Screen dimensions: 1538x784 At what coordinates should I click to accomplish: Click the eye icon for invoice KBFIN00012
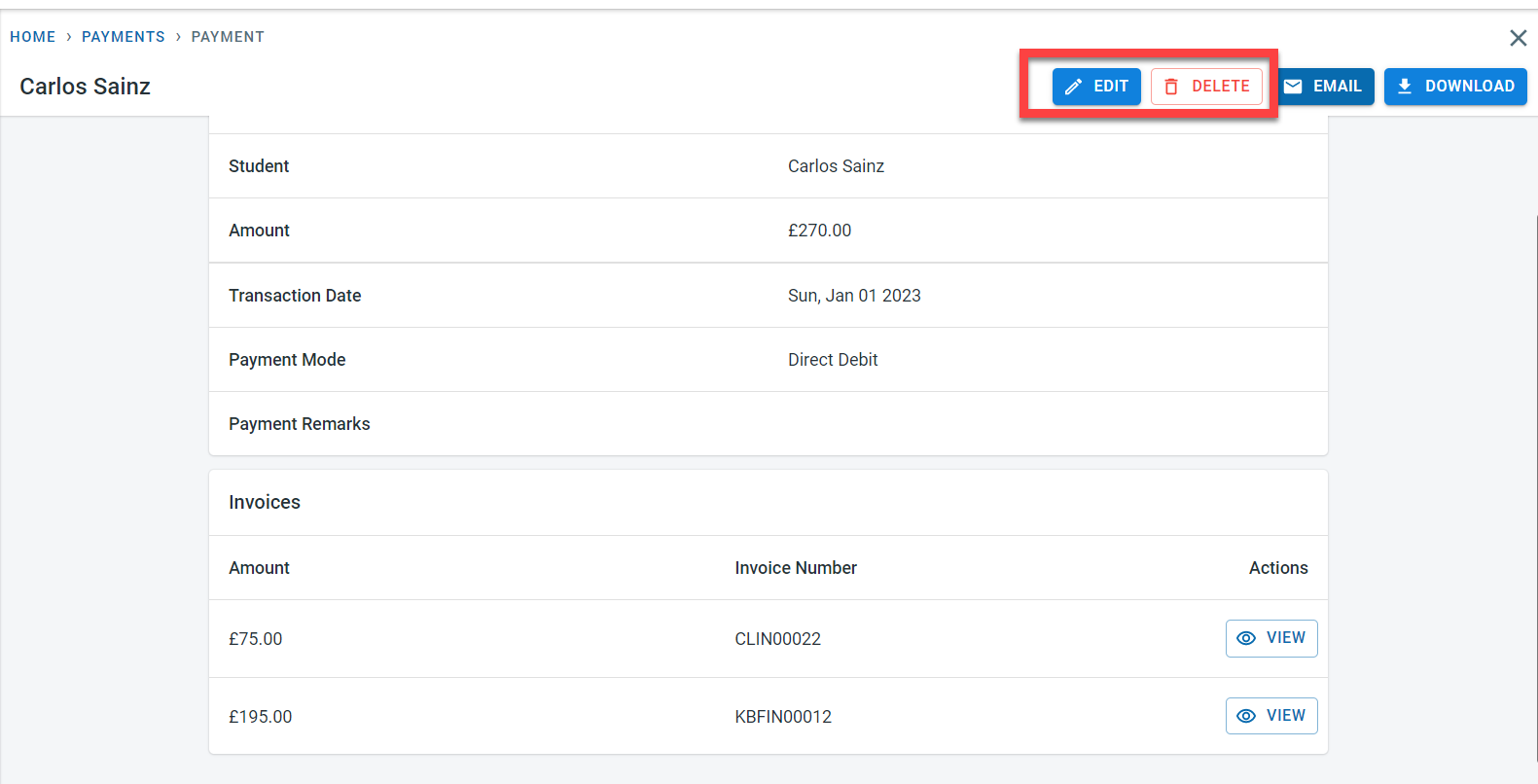(1245, 716)
